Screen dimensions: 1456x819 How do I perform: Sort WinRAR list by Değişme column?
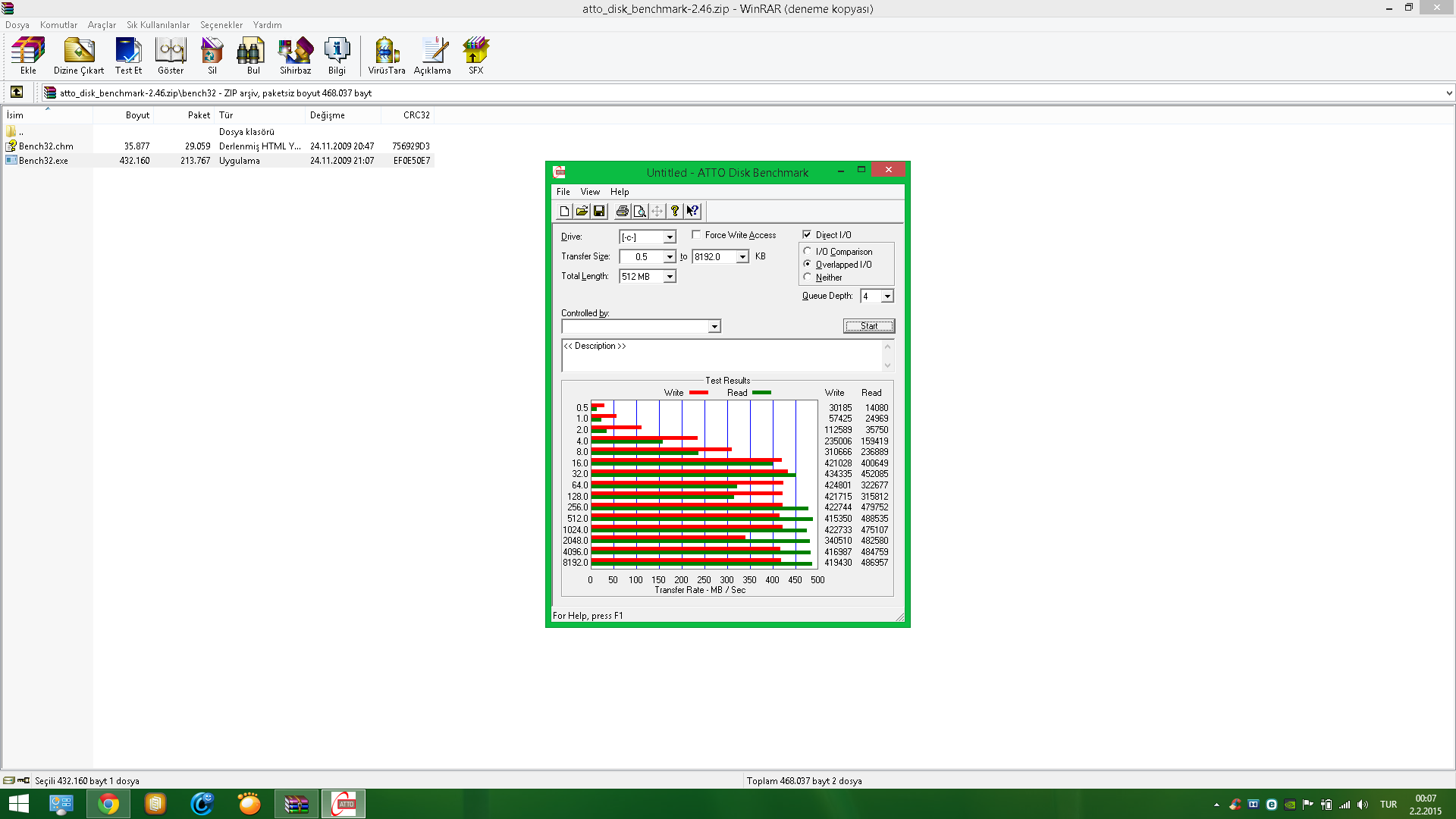[343, 115]
